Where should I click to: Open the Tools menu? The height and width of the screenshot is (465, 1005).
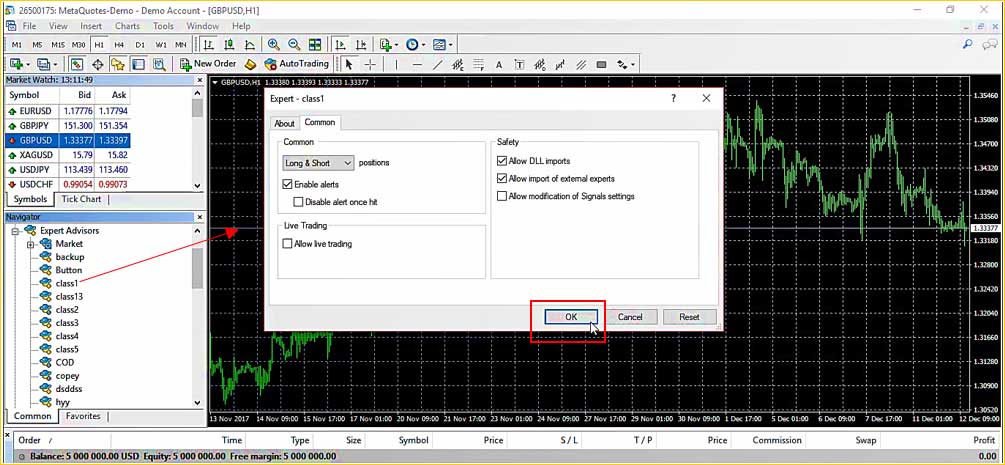tap(163, 26)
